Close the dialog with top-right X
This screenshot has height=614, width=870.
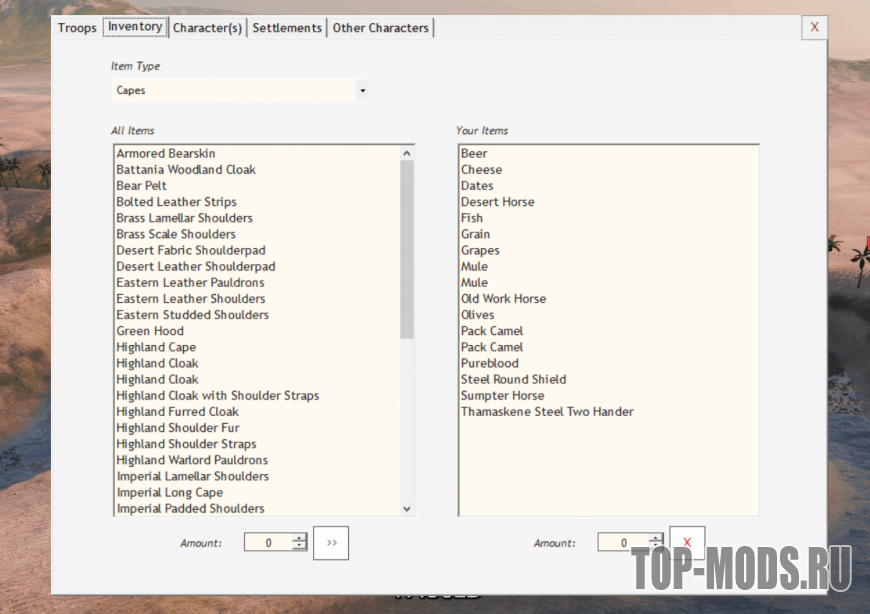(814, 27)
